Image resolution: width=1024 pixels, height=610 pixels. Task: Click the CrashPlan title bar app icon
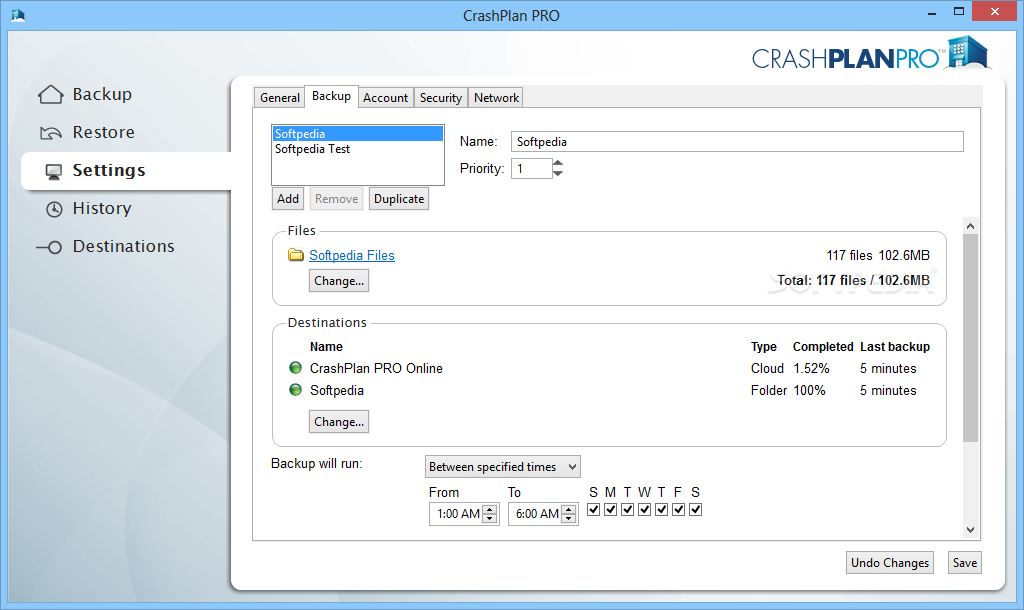pyautogui.click(x=18, y=14)
